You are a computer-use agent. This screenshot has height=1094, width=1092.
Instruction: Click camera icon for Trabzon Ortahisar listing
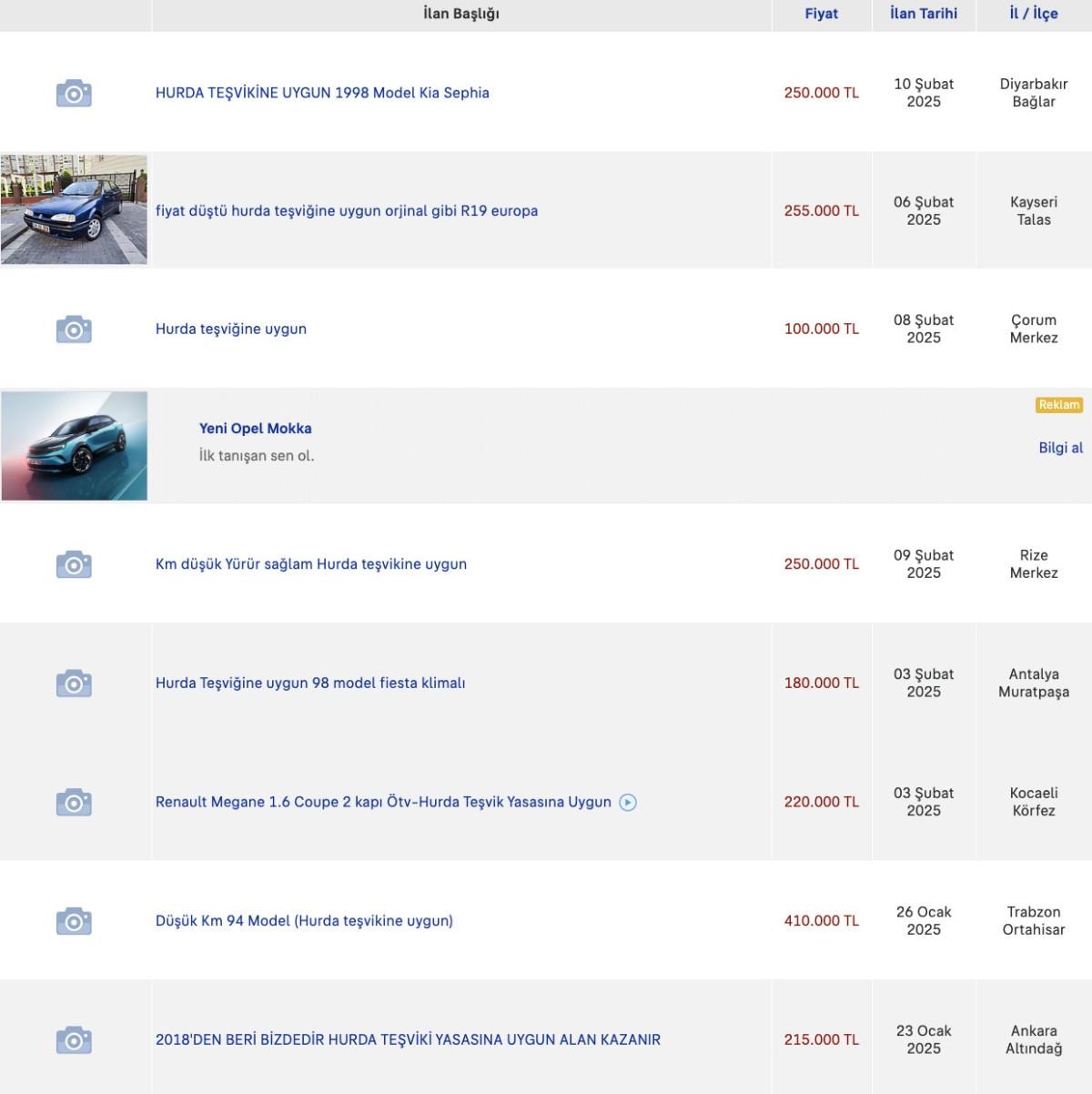pyautogui.click(x=74, y=921)
